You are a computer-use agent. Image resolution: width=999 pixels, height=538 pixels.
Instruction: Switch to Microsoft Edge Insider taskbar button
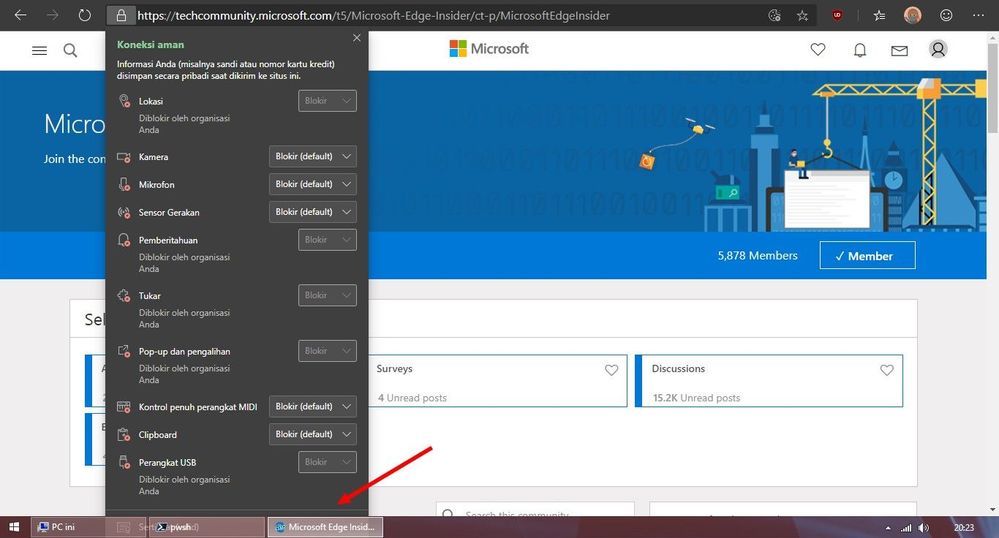(325, 527)
